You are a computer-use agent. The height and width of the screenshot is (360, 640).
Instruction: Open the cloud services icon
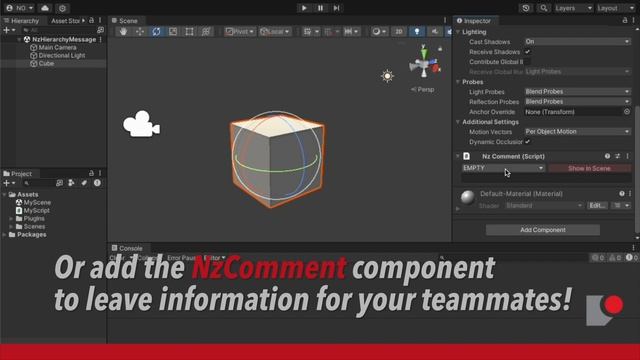tap(45, 8)
